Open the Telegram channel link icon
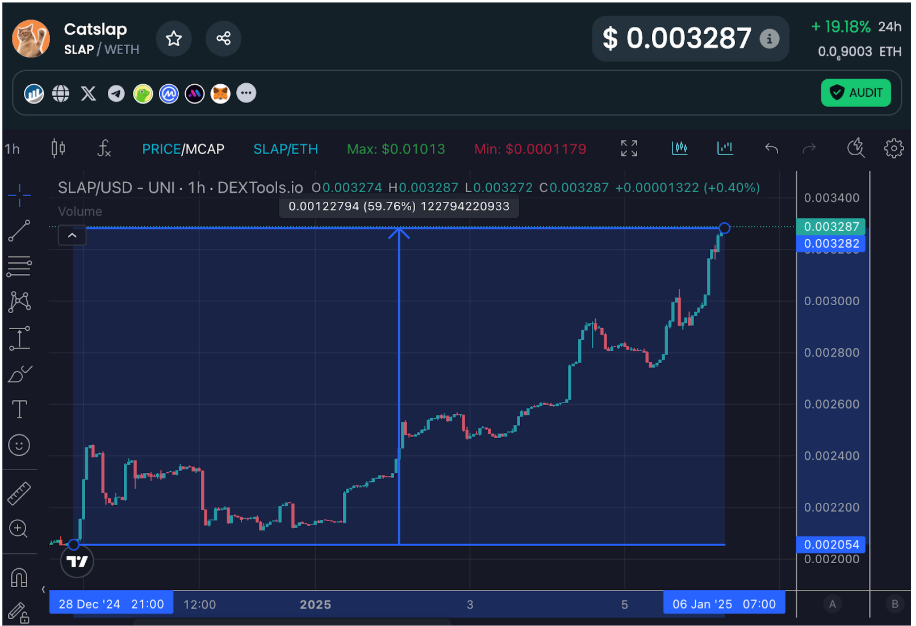The width and height of the screenshot is (916, 626). [x=116, y=93]
